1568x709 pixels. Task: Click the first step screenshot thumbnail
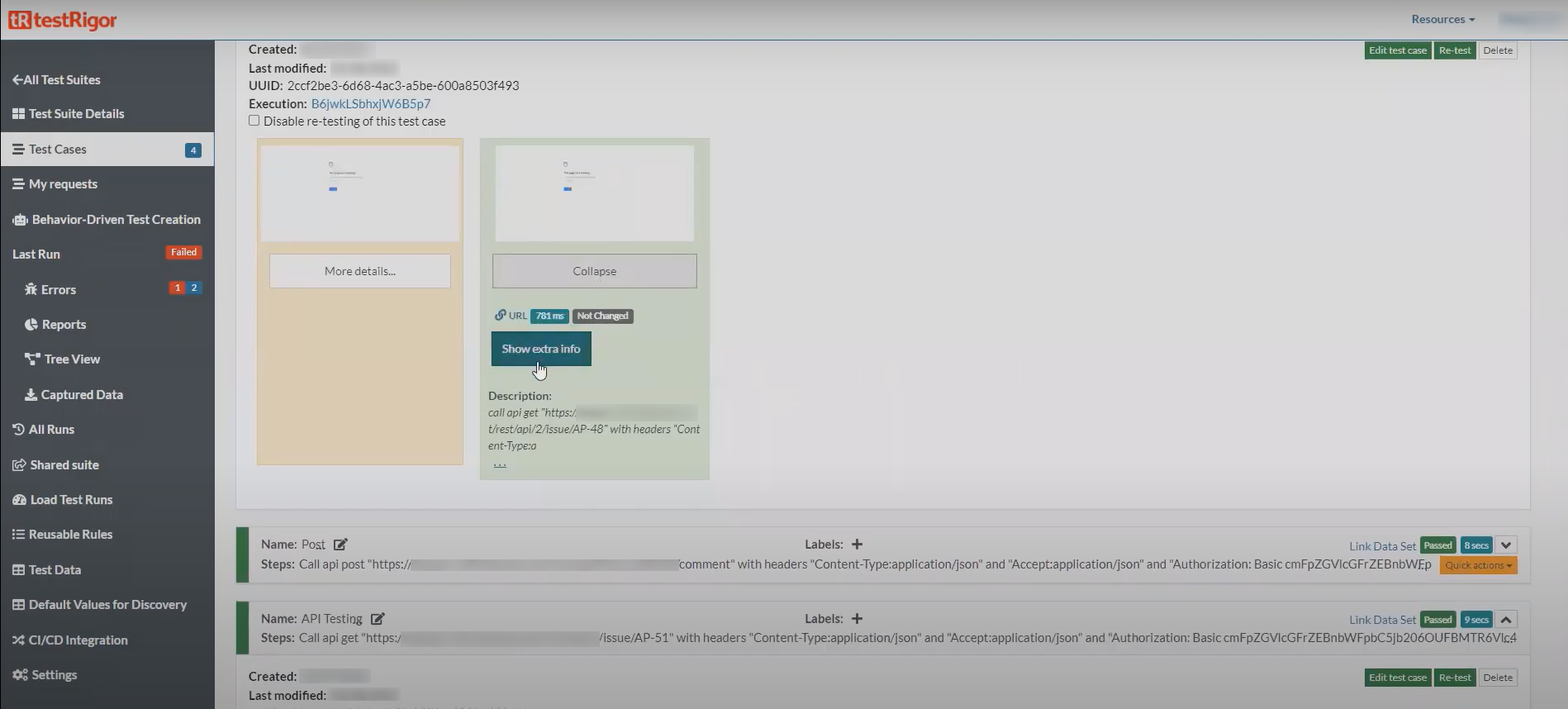pos(360,193)
